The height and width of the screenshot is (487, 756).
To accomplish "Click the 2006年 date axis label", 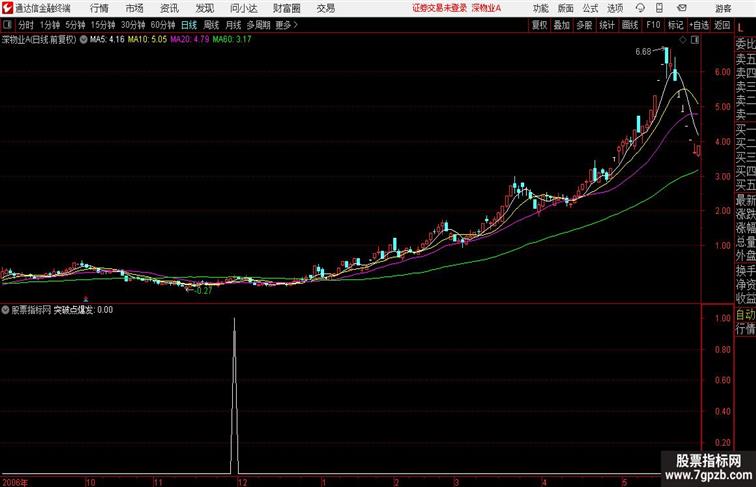I will coord(15,482).
